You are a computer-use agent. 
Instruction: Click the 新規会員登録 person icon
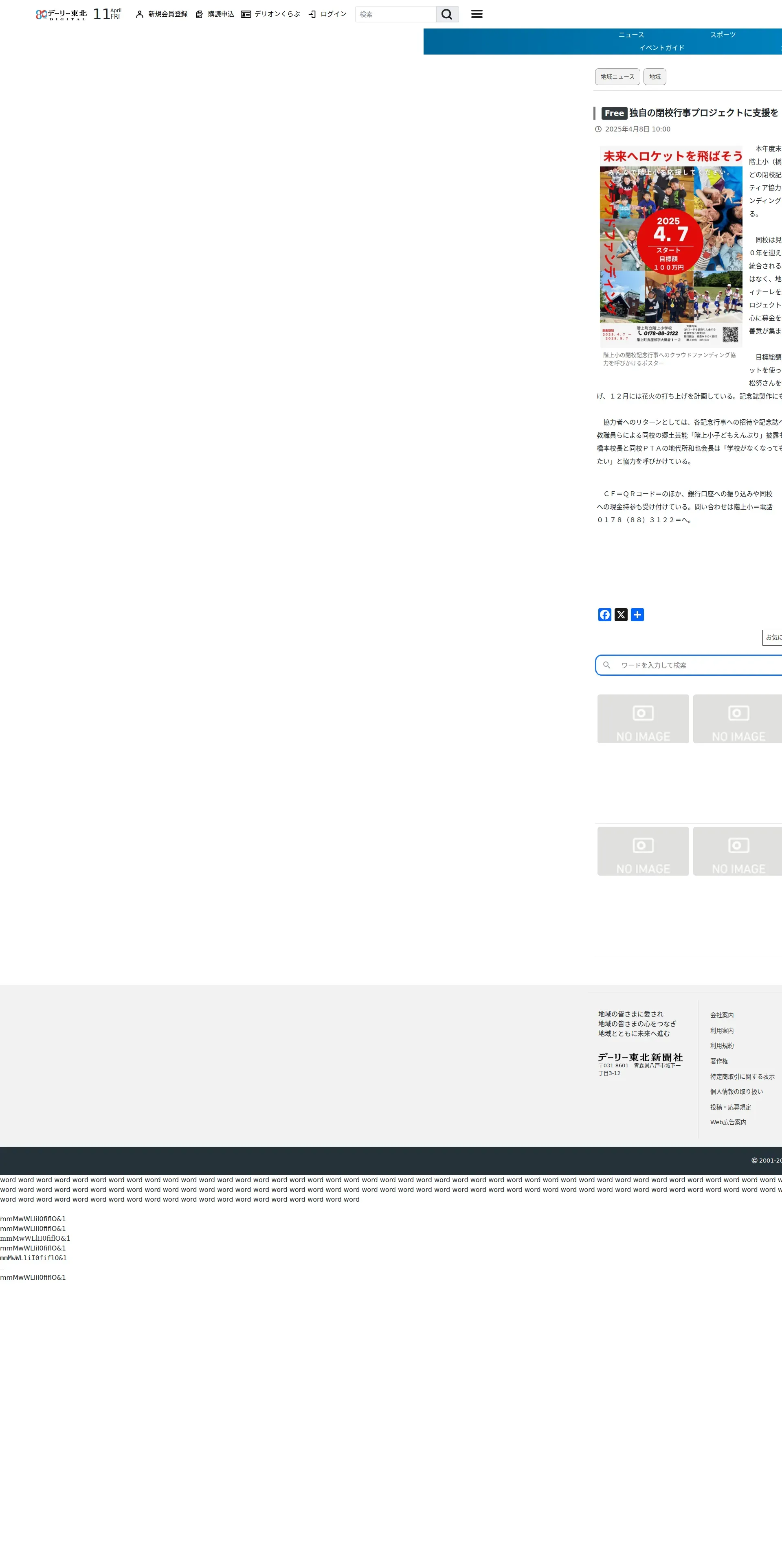(x=139, y=14)
